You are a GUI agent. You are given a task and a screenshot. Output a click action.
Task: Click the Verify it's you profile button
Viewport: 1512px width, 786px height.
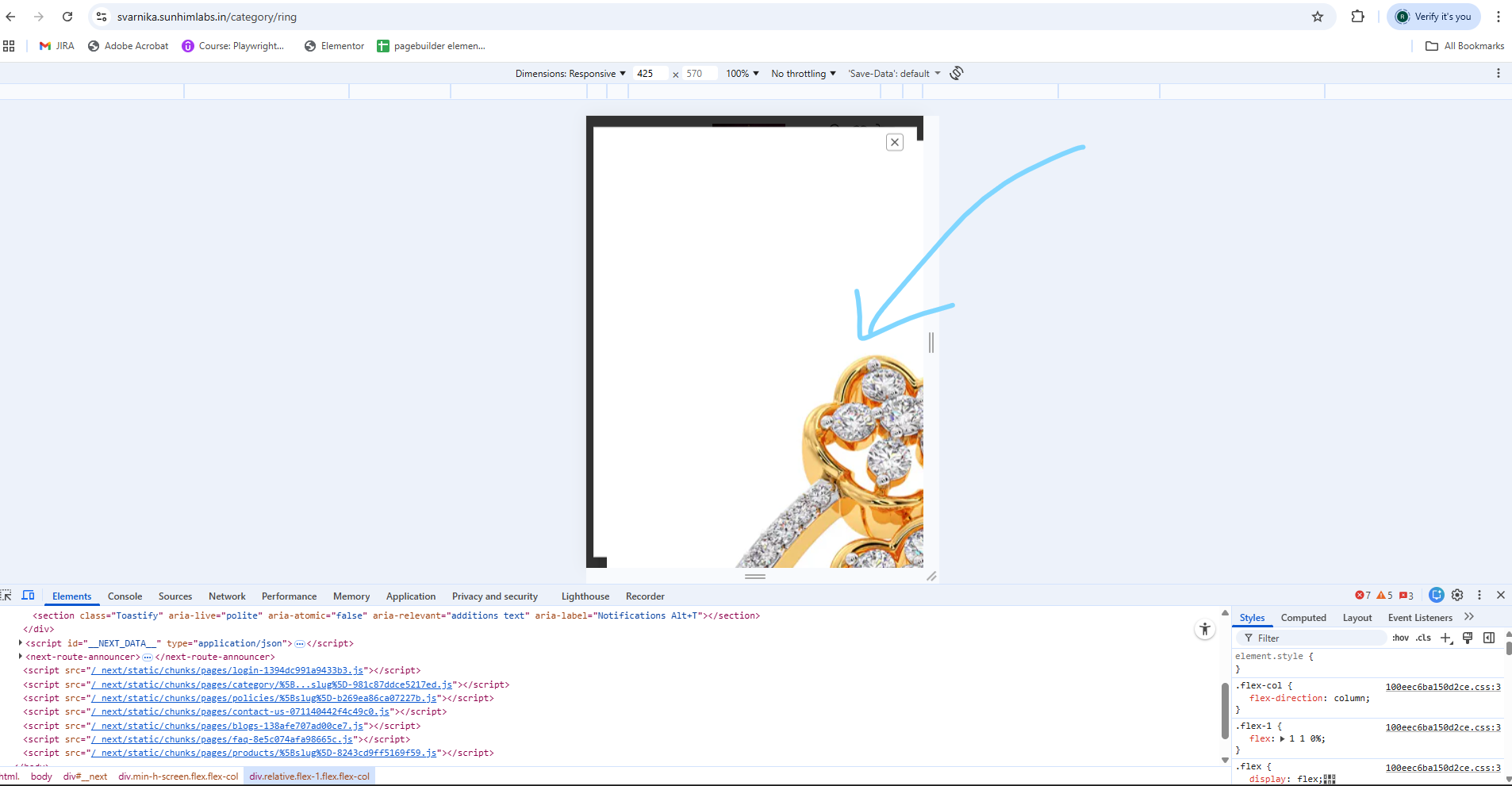click(1433, 17)
